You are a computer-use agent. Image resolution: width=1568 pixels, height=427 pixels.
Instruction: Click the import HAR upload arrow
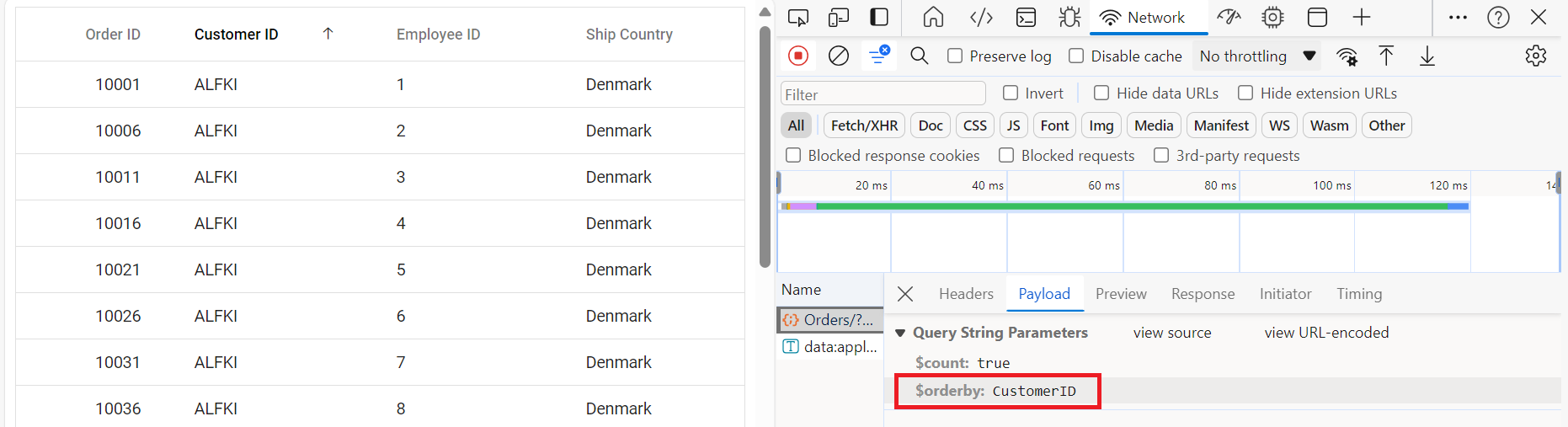pos(1386,56)
